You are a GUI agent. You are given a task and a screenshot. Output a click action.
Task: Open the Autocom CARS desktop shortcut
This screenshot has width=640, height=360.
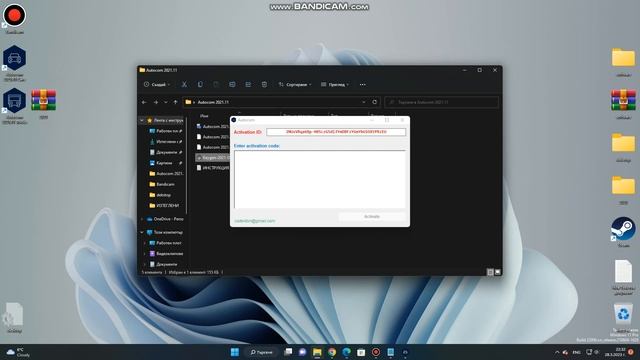click(x=14, y=63)
